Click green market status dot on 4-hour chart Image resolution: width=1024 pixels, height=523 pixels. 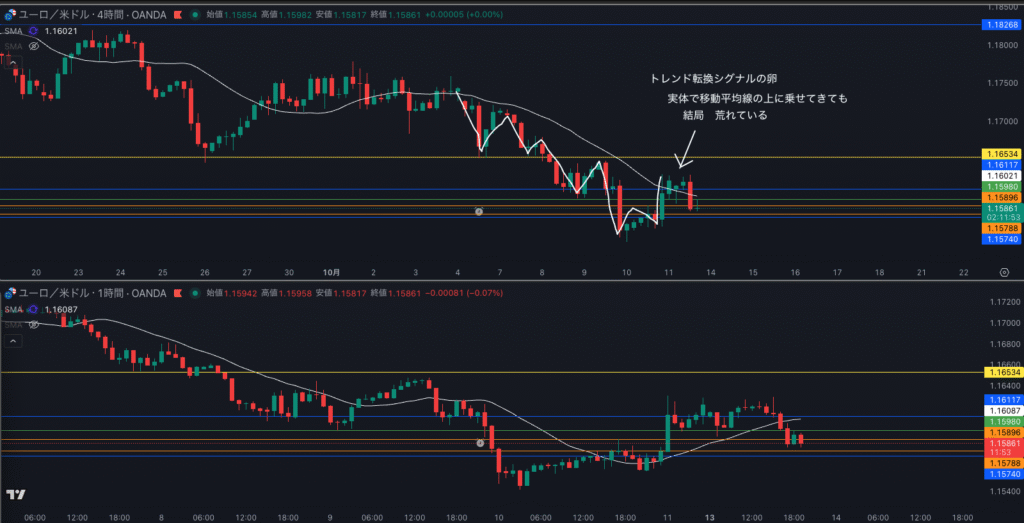click(x=193, y=16)
